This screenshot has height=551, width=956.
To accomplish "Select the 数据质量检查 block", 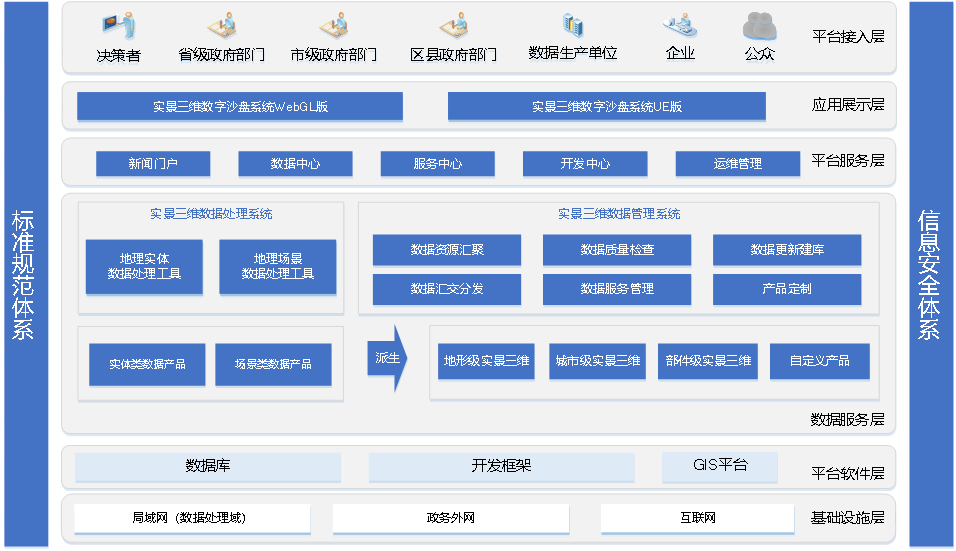I will click(x=617, y=249).
